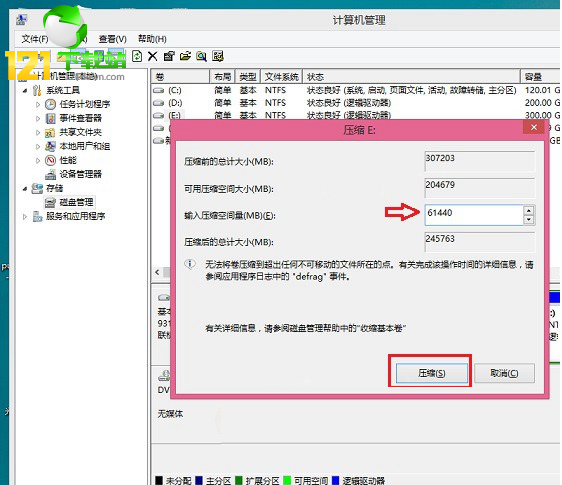Sort by the 状态 column header
This screenshot has height=485, width=562.
tap(411, 76)
